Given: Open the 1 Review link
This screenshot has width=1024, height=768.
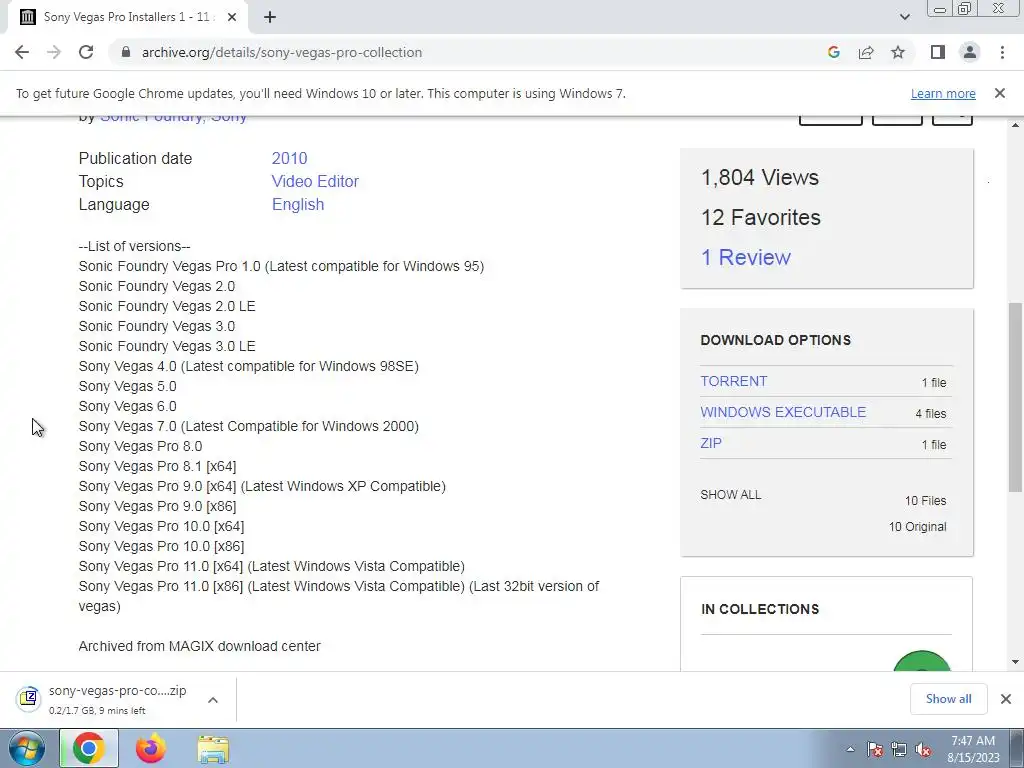Looking at the screenshot, I should pyautogui.click(x=745, y=257).
